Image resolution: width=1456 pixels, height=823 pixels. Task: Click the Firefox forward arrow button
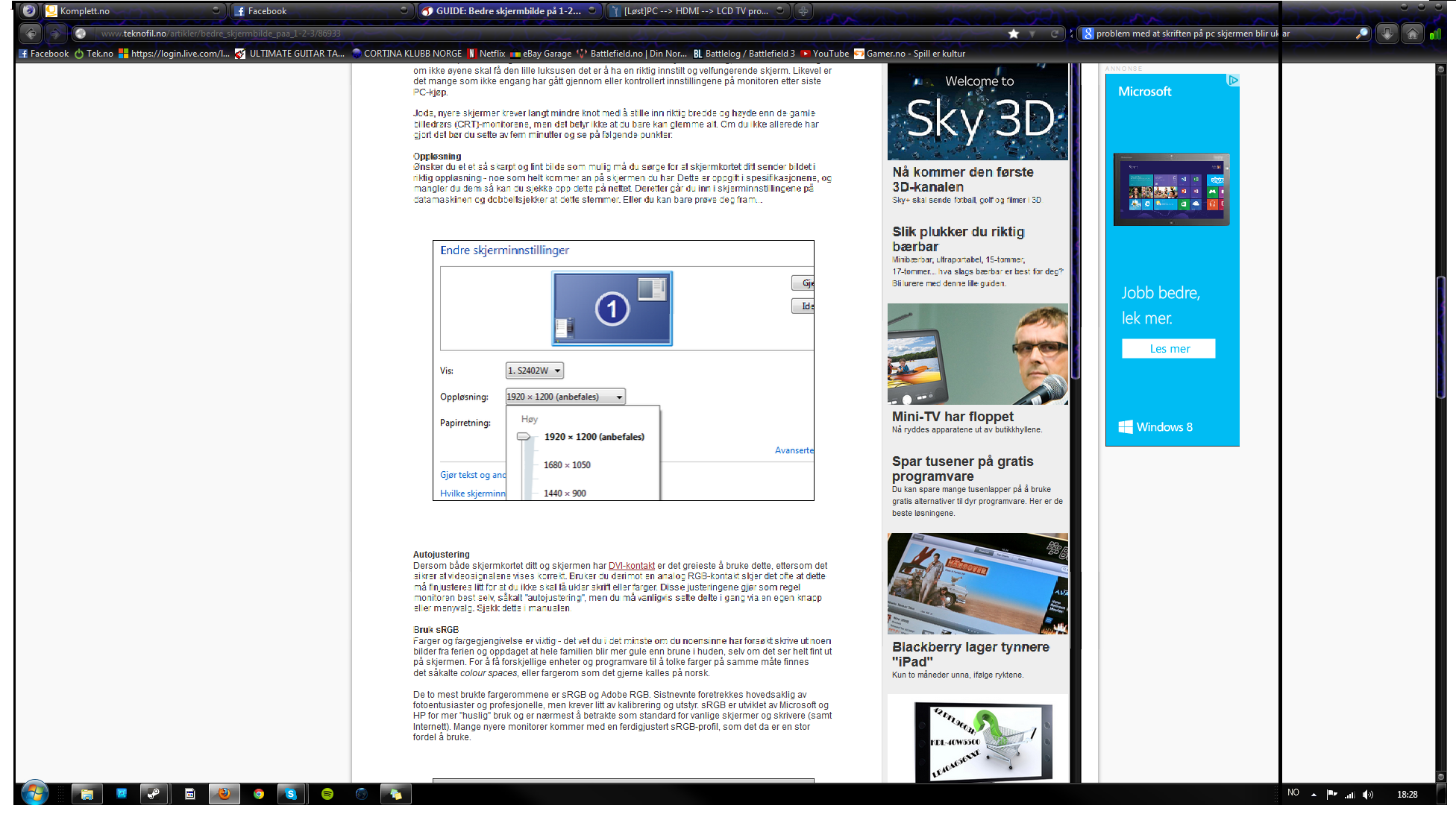tap(54, 33)
